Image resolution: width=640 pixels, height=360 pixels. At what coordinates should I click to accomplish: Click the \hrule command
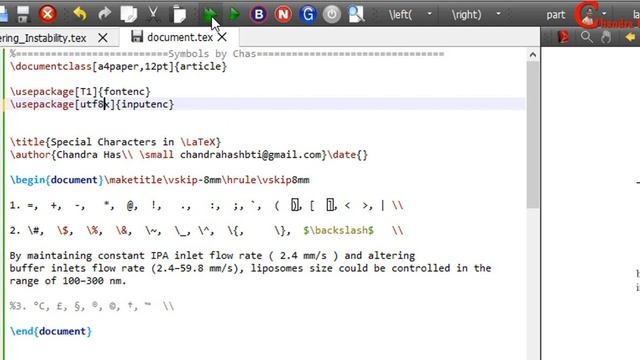coord(239,180)
